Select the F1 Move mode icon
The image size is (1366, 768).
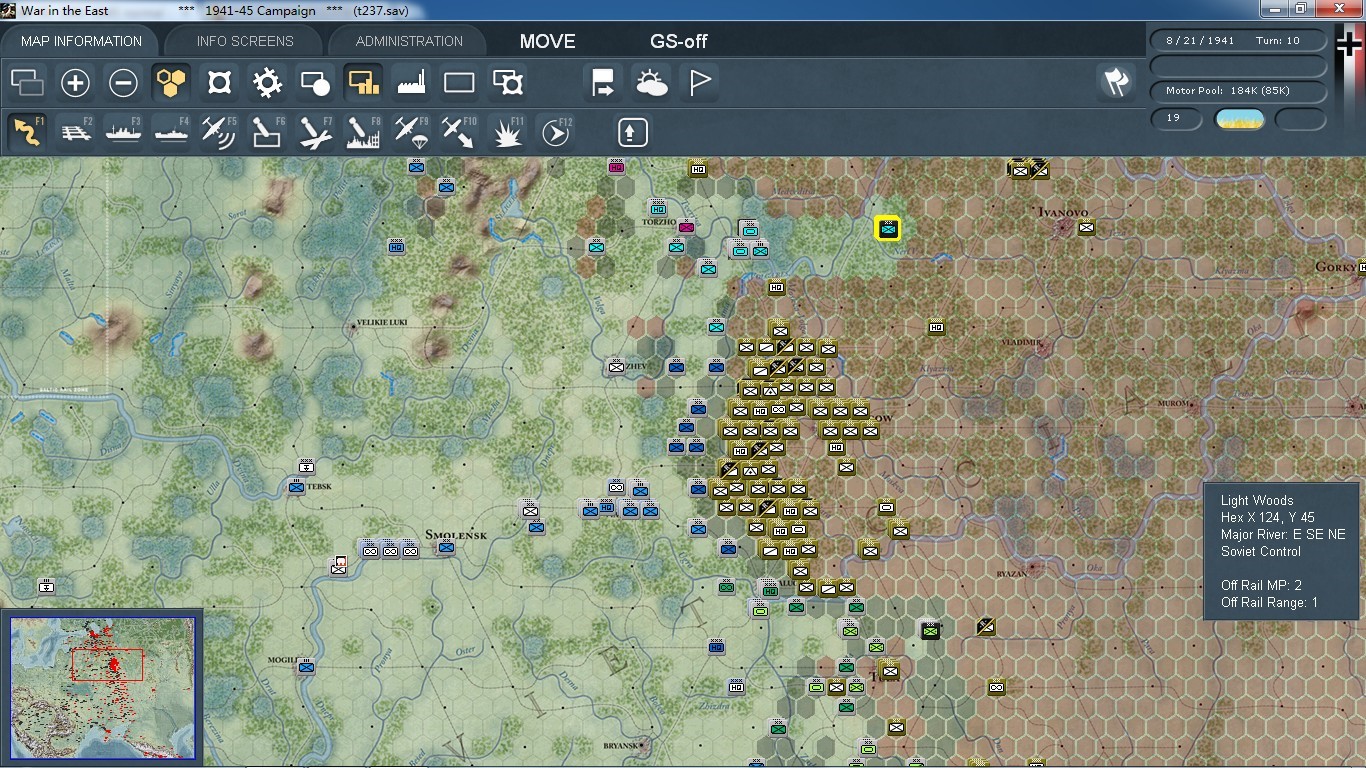(27, 132)
